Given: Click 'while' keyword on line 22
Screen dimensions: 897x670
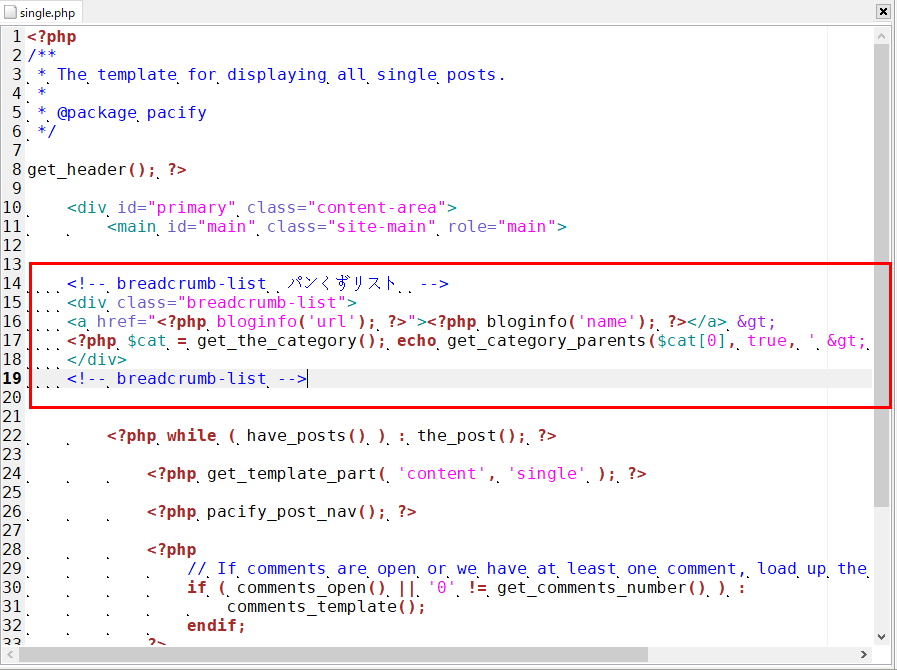Looking at the screenshot, I should pos(191,435).
